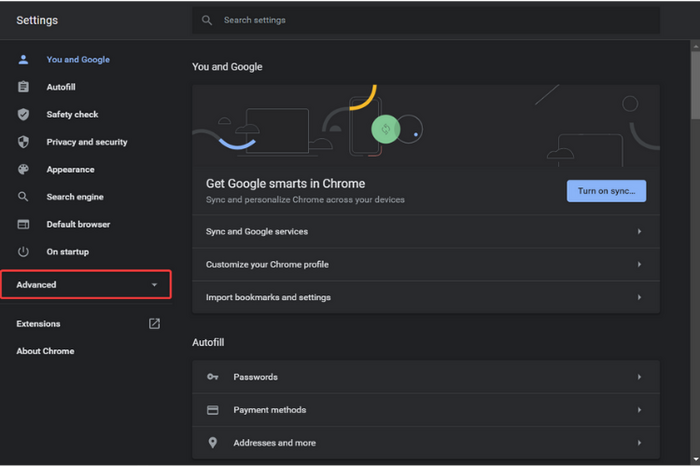Open the Addresses and more row arrow
Viewport: 700px width, 466px height.
(x=639, y=443)
